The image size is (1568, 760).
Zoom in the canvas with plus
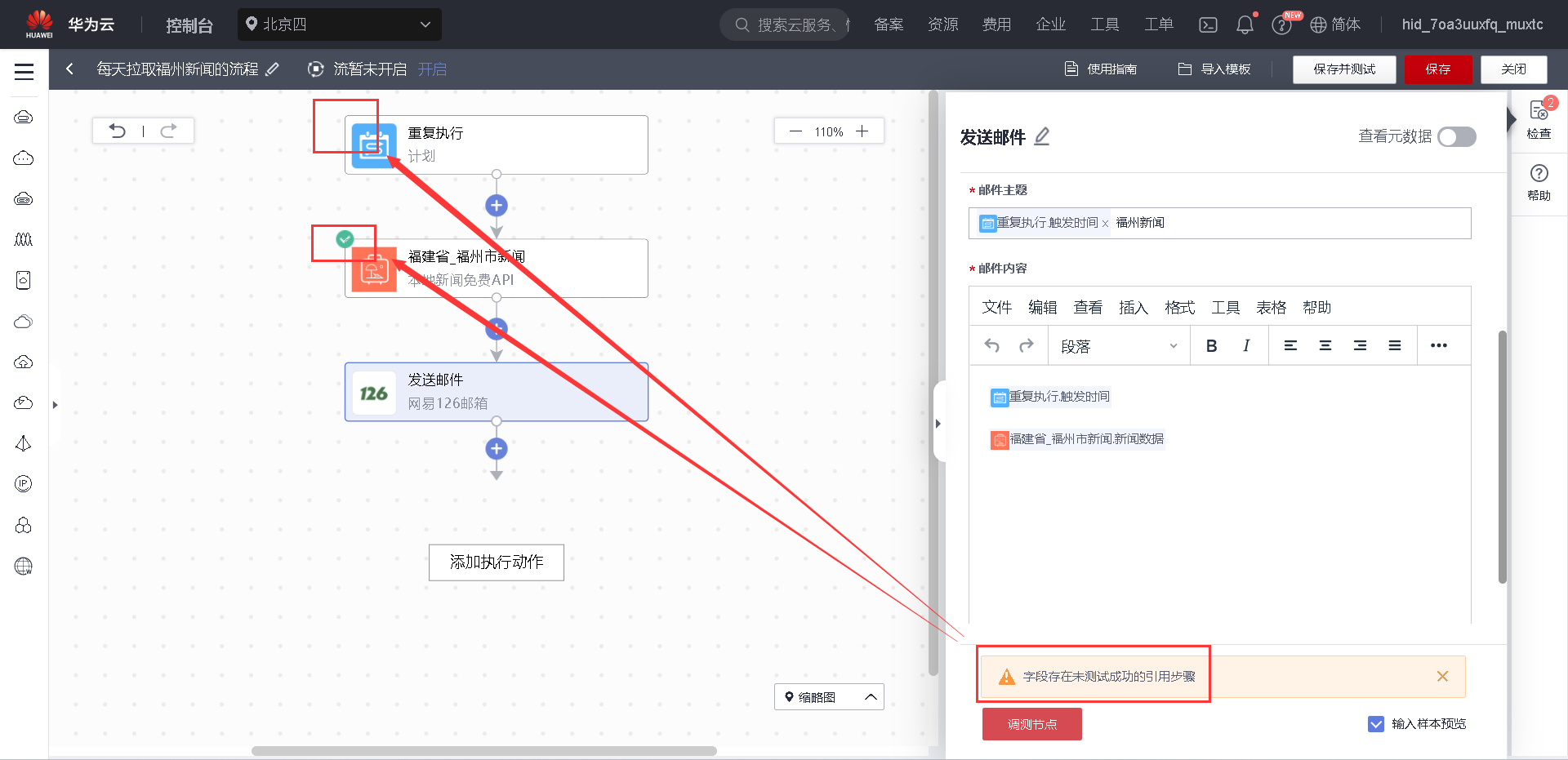862,131
